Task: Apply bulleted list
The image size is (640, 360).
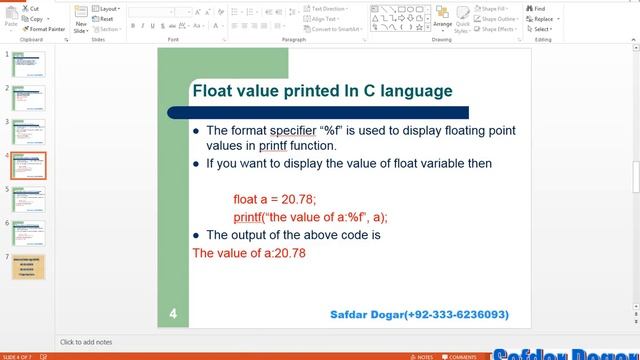Action: pyautogui.click(x=236, y=12)
